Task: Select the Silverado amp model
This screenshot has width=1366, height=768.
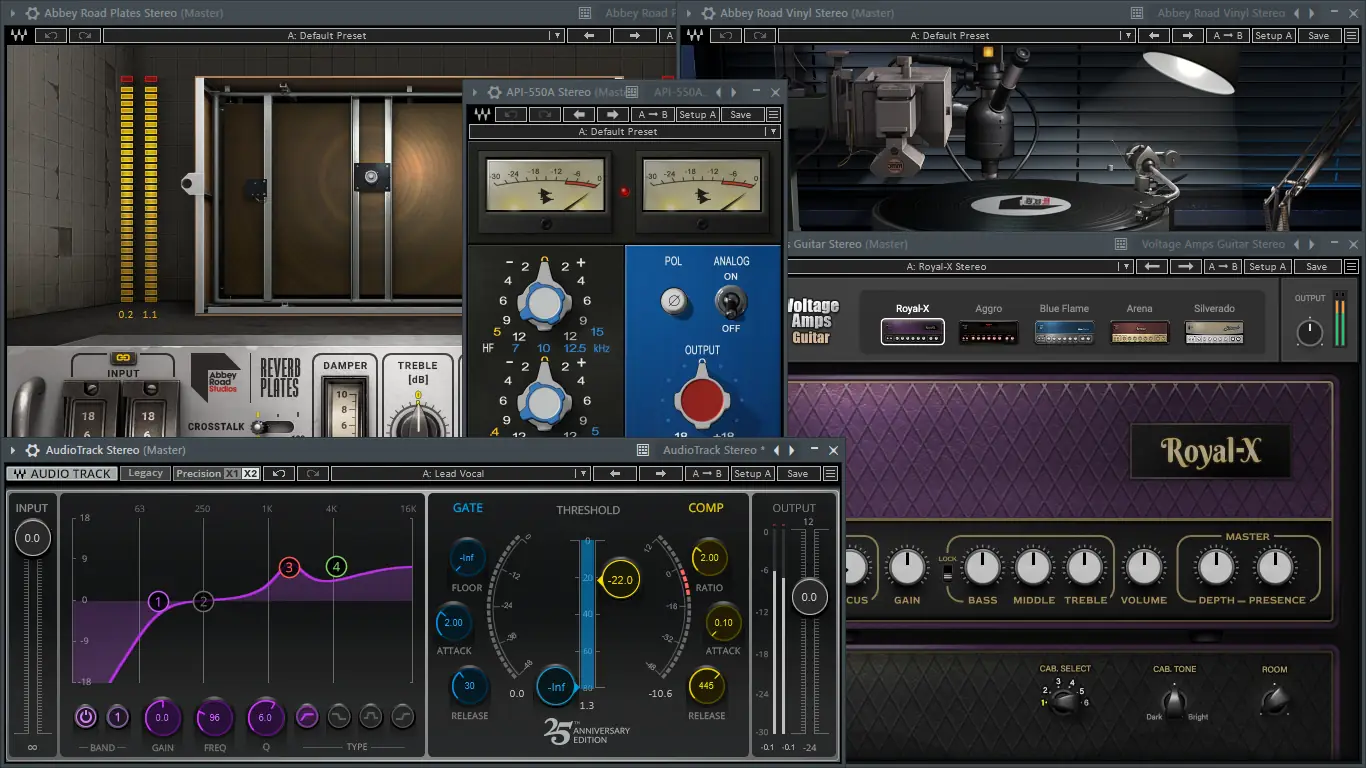Action: (x=1214, y=332)
